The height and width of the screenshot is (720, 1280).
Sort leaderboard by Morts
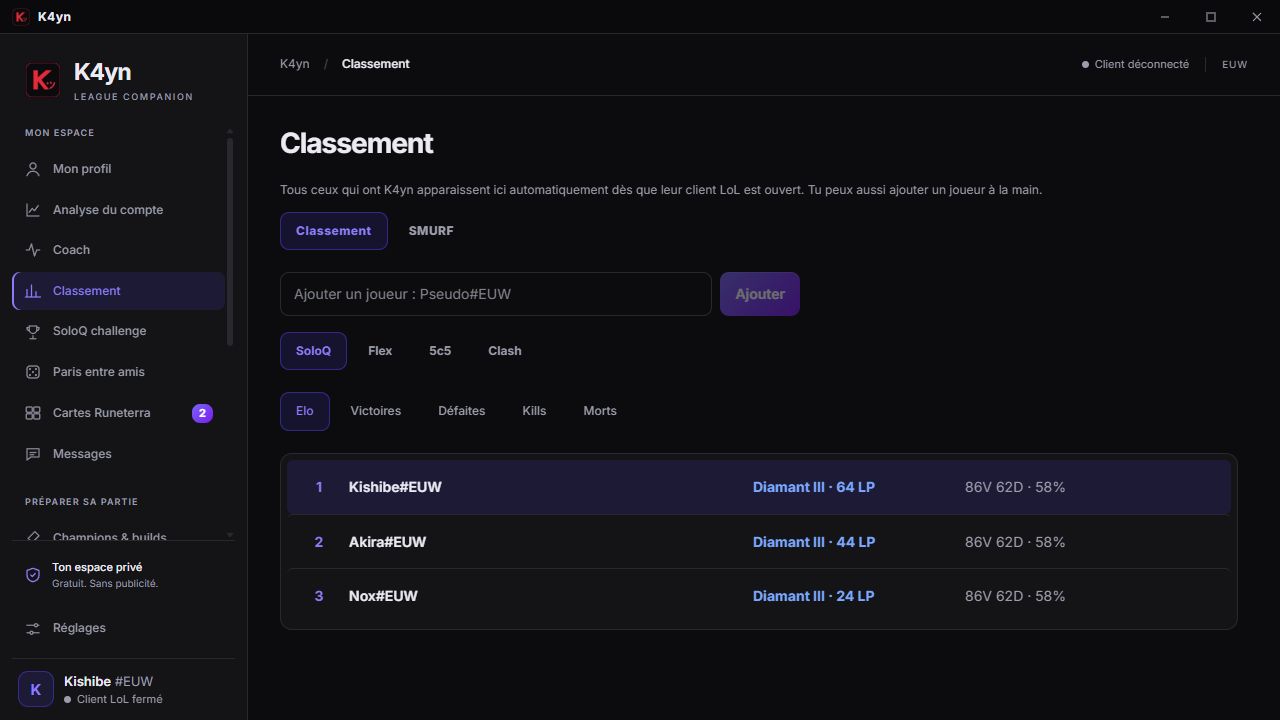click(x=600, y=411)
